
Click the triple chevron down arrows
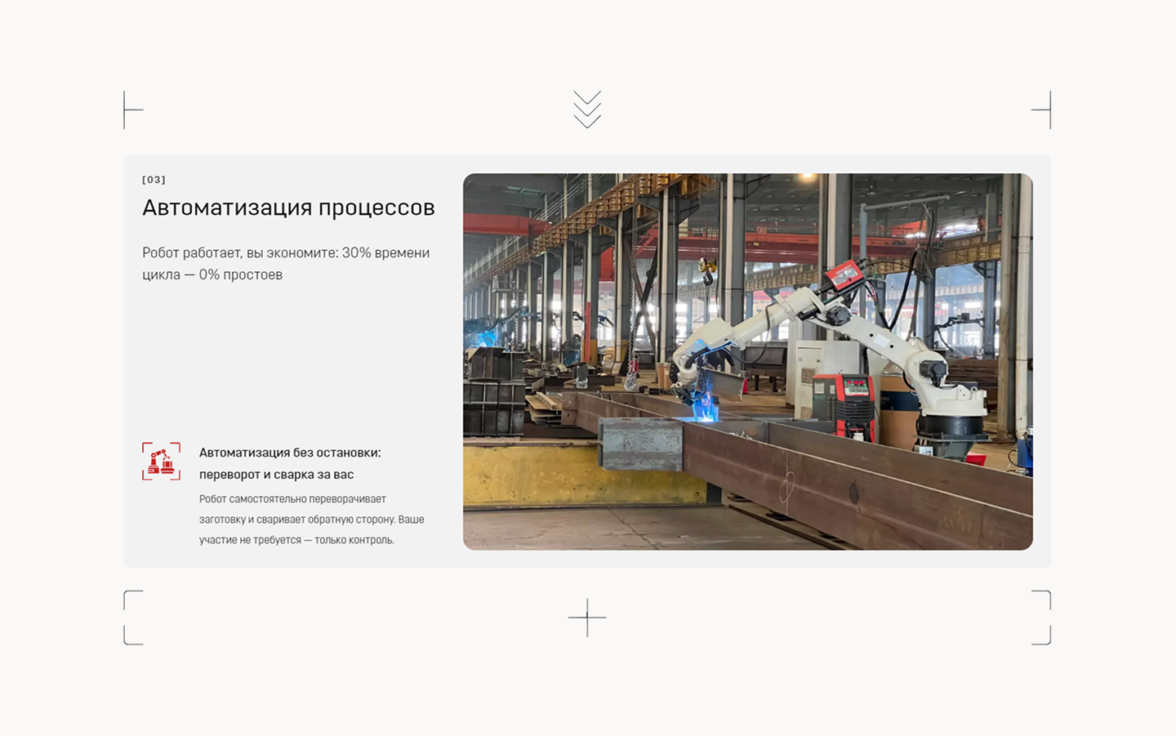(x=587, y=110)
